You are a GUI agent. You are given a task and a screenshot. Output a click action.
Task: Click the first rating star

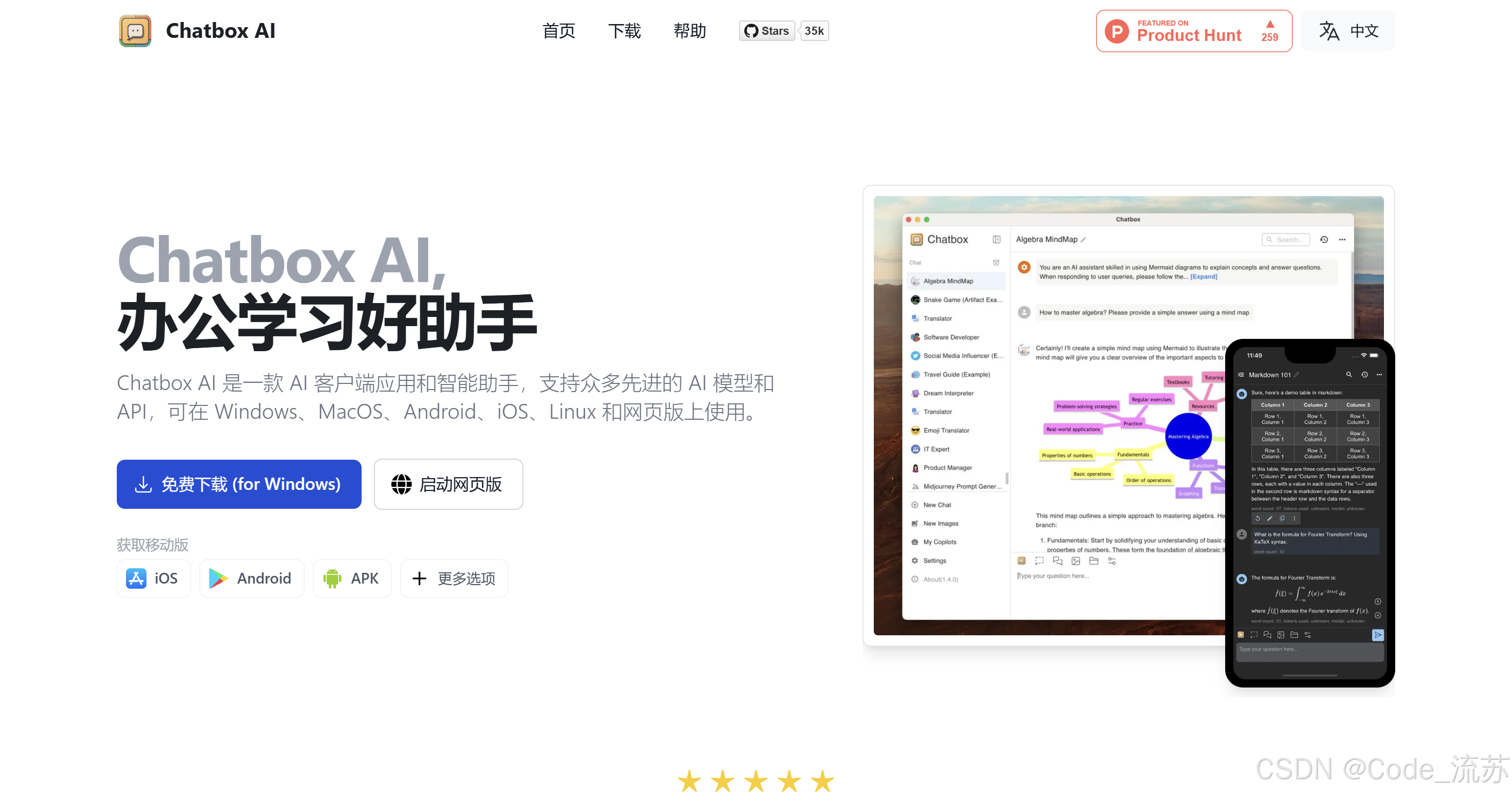pyautogui.click(x=689, y=781)
